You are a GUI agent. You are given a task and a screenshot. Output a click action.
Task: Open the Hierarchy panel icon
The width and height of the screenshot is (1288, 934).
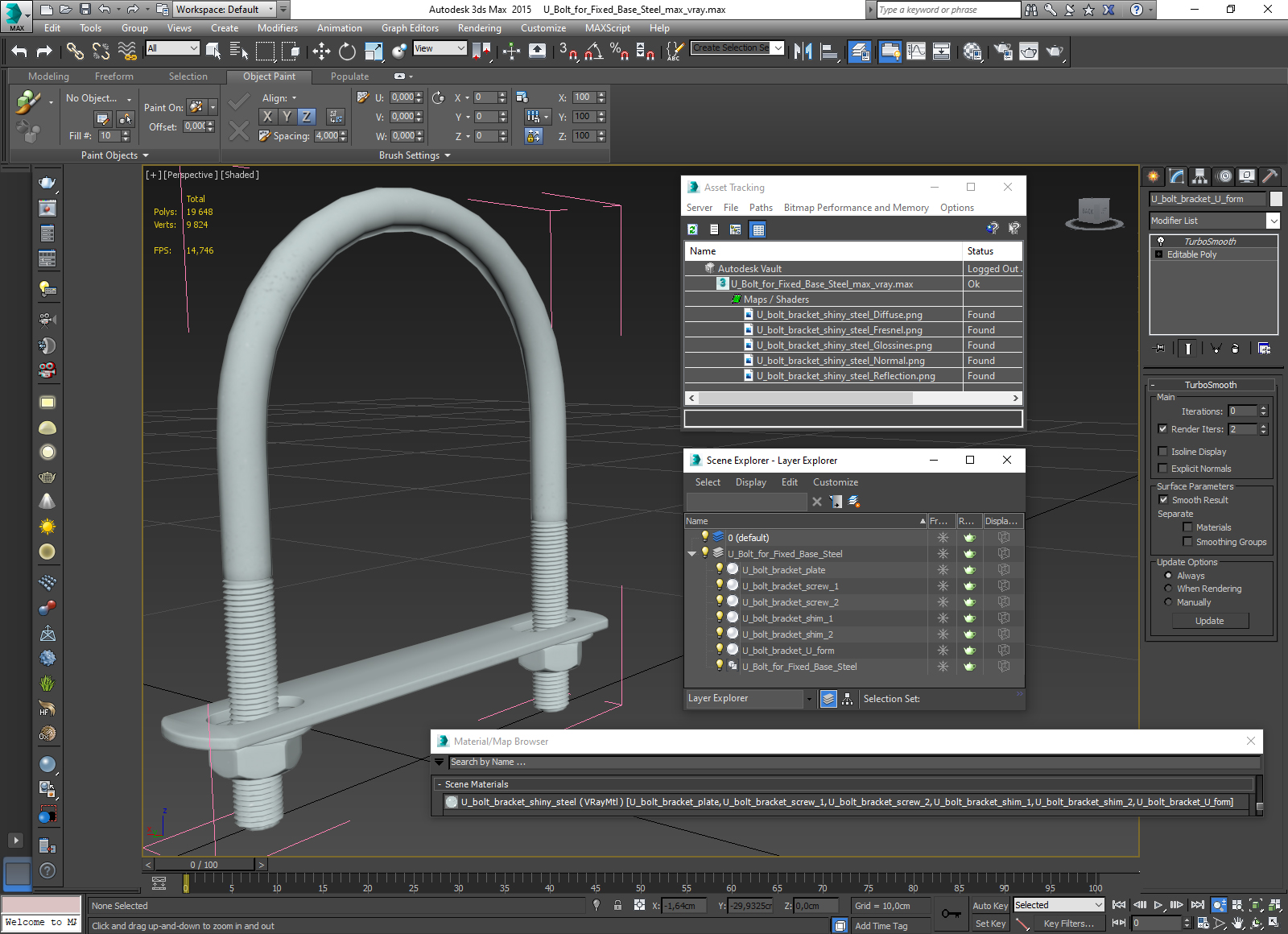click(1200, 176)
